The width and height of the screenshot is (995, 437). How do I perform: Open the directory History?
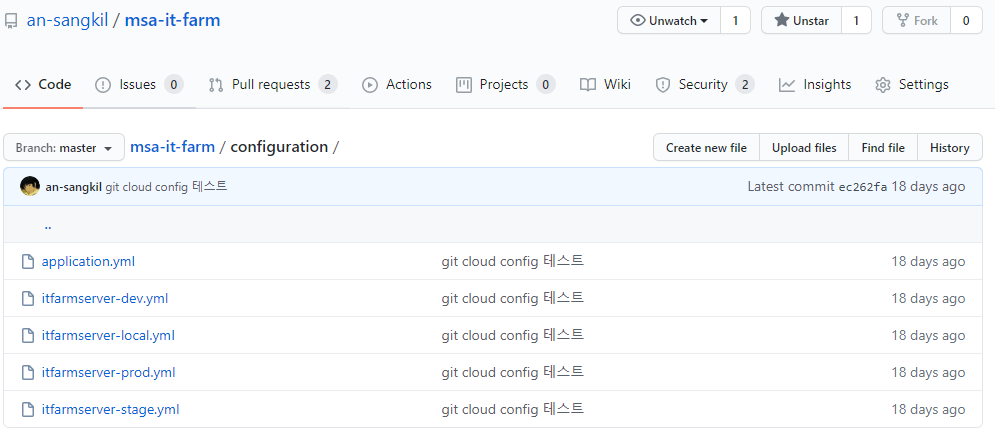tap(949, 148)
